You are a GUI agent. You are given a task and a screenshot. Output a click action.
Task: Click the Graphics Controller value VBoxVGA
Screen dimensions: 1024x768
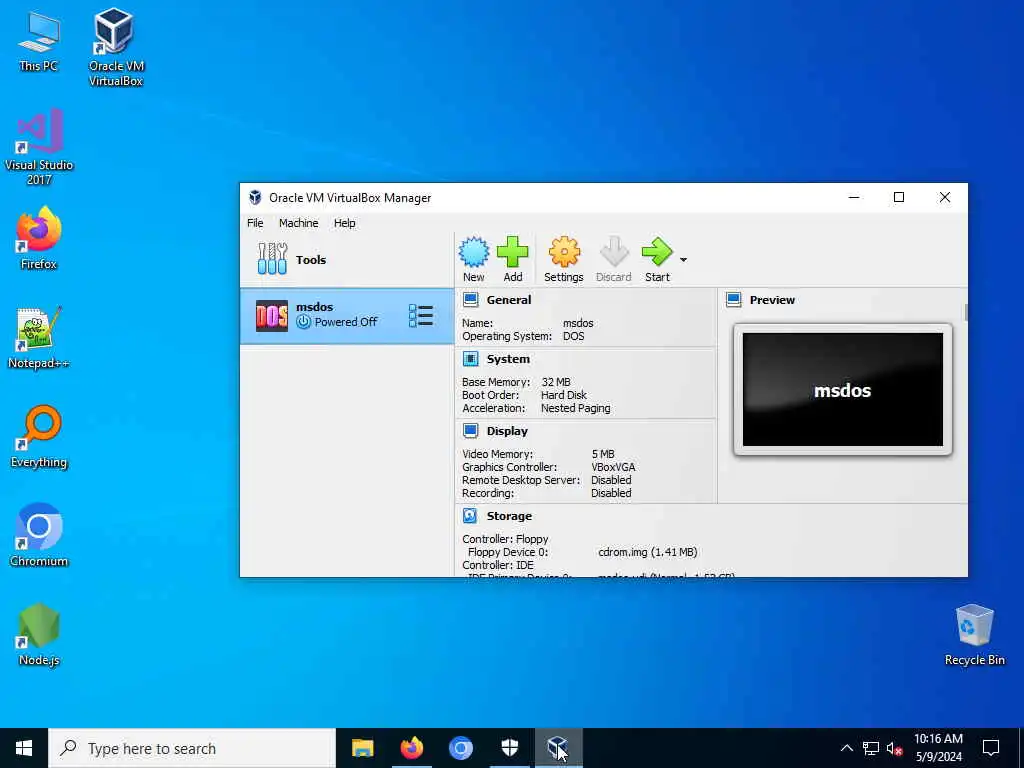click(613, 467)
